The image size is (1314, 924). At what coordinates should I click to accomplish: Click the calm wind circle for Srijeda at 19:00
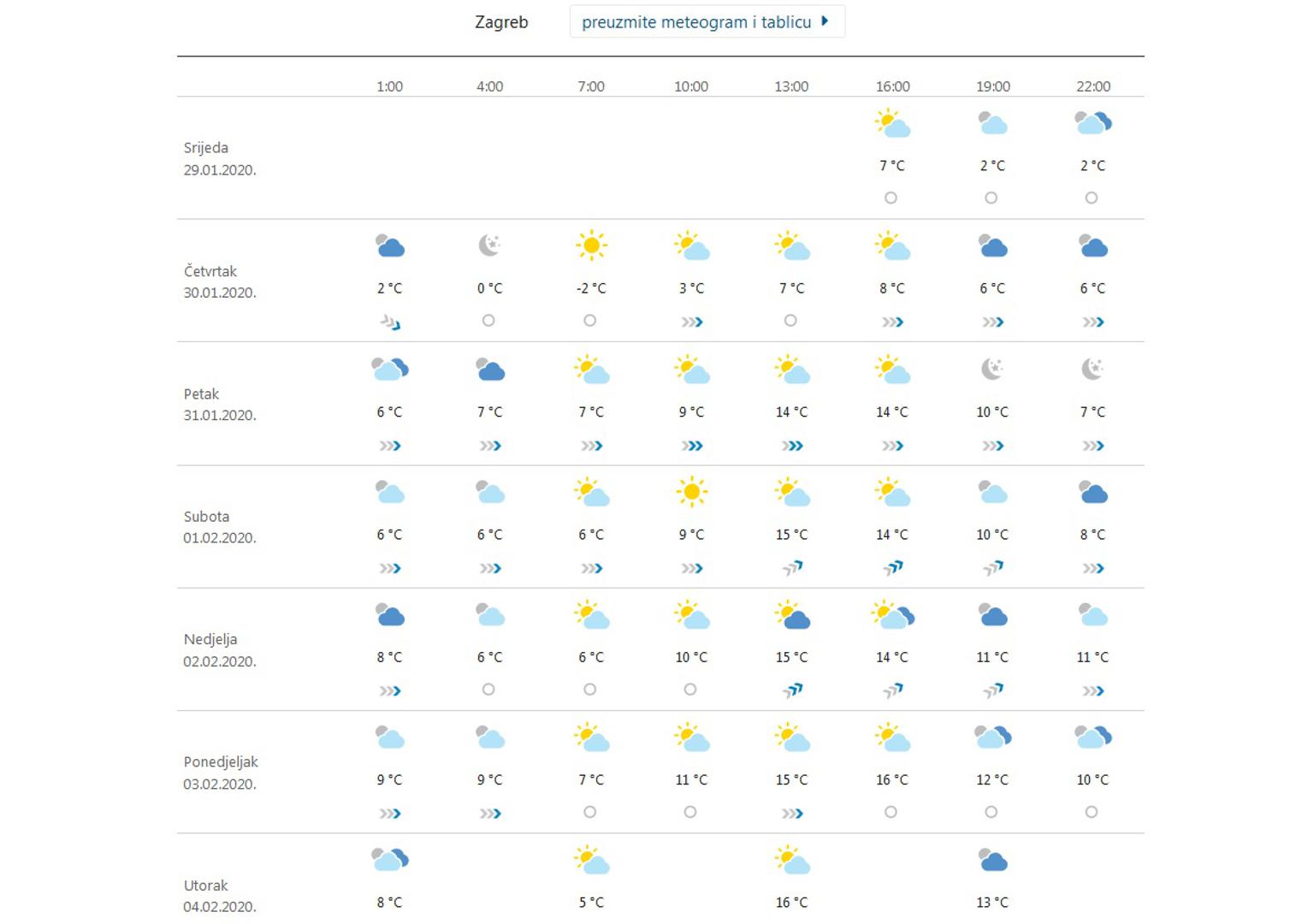pyautogui.click(x=991, y=198)
